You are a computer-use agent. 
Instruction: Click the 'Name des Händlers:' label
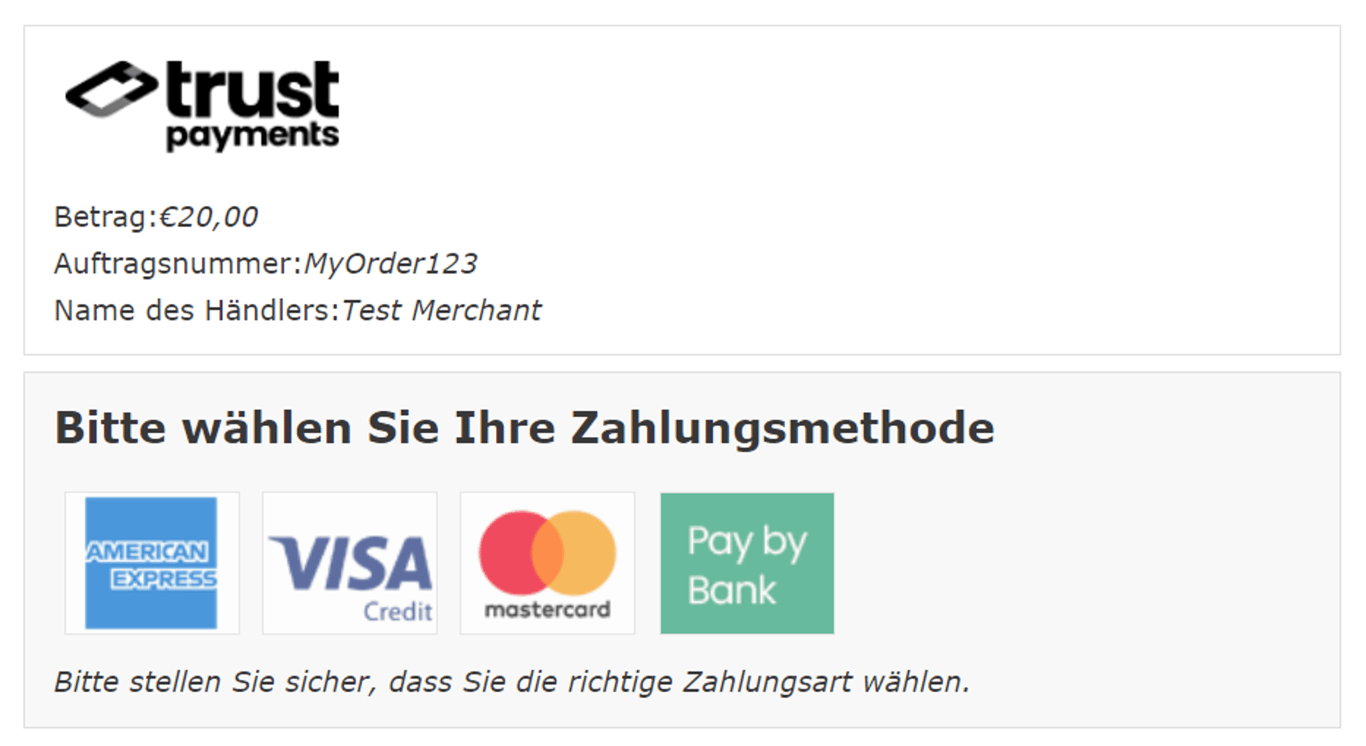[x=198, y=311]
